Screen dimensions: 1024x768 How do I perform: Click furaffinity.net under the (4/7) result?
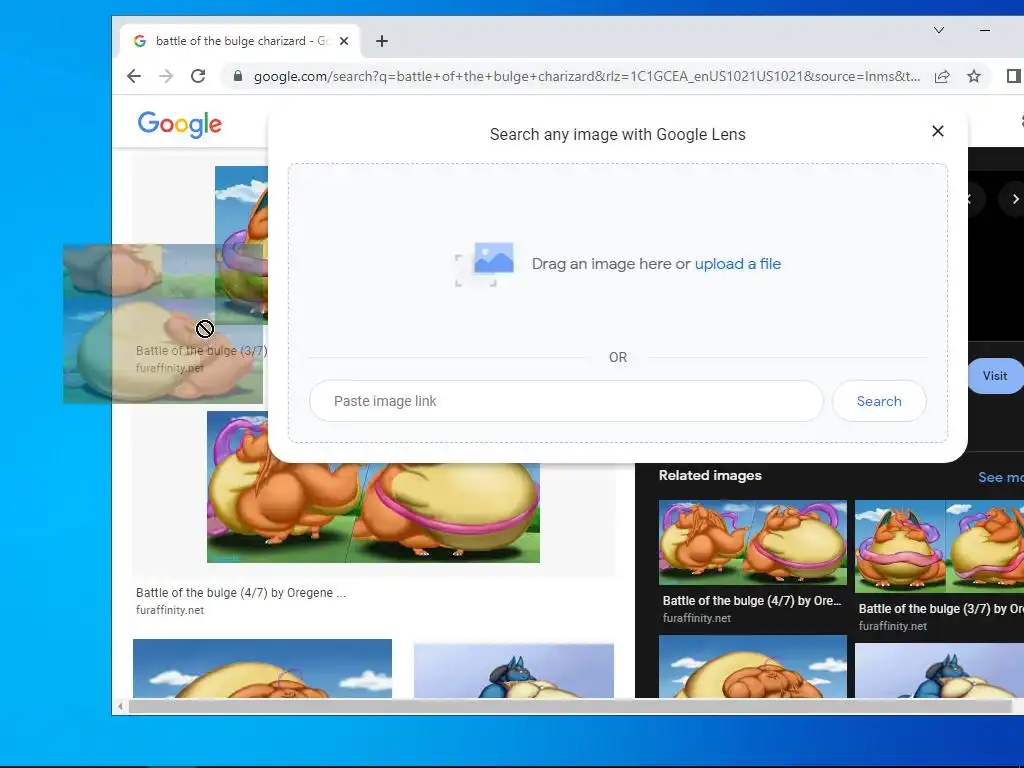pyautogui.click(x=170, y=610)
